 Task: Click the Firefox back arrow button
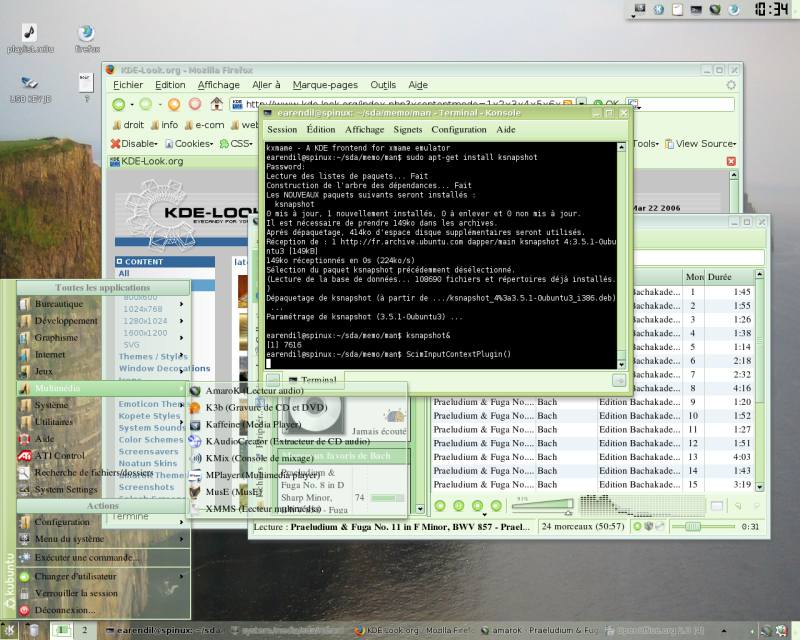pyautogui.click(x=119, y=104)
